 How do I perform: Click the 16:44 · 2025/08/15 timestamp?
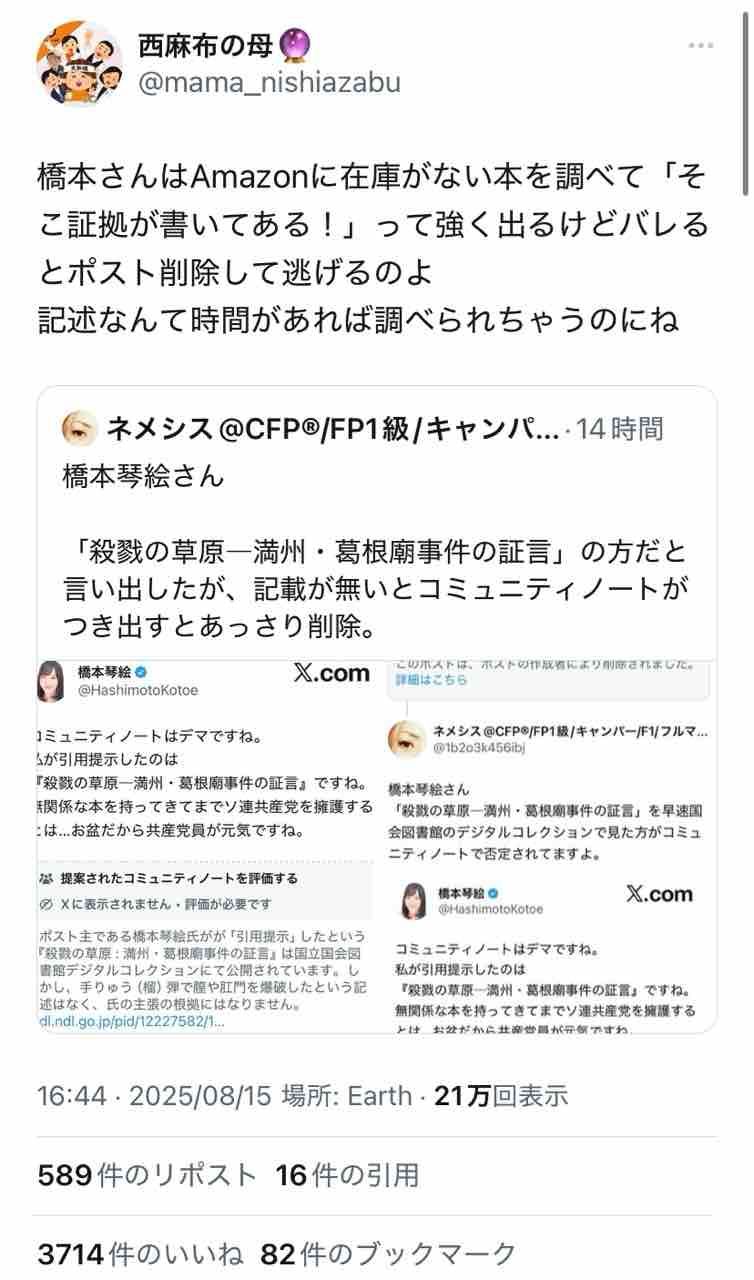(x=155, y=1095)
